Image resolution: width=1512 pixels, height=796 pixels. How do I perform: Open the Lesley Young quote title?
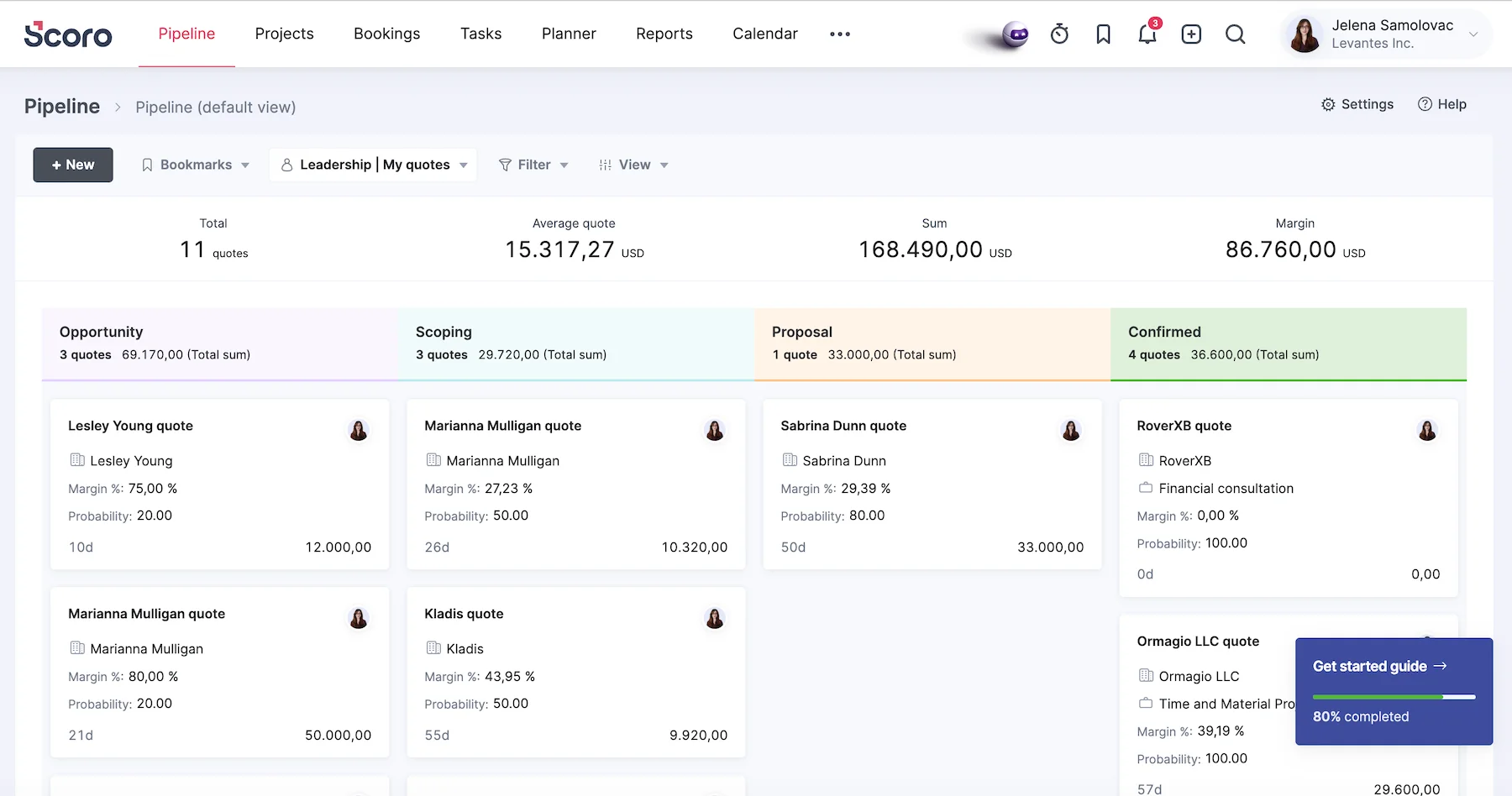[130, 426]
